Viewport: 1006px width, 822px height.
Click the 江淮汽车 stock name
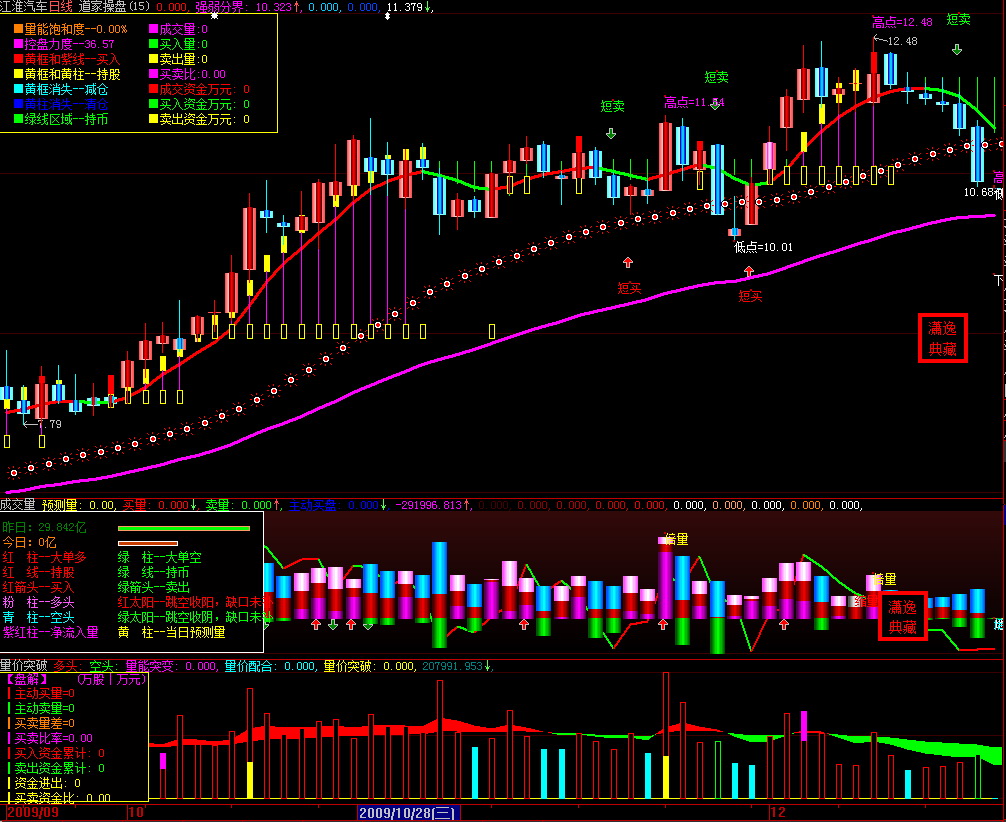pyautogui.click(x=24, y=6)
